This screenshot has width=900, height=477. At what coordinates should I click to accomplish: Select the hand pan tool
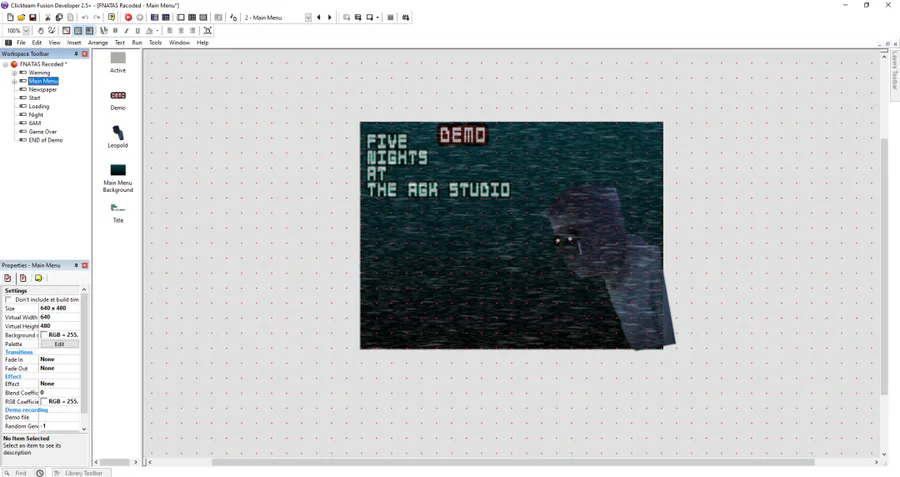(x=40, y=30)
